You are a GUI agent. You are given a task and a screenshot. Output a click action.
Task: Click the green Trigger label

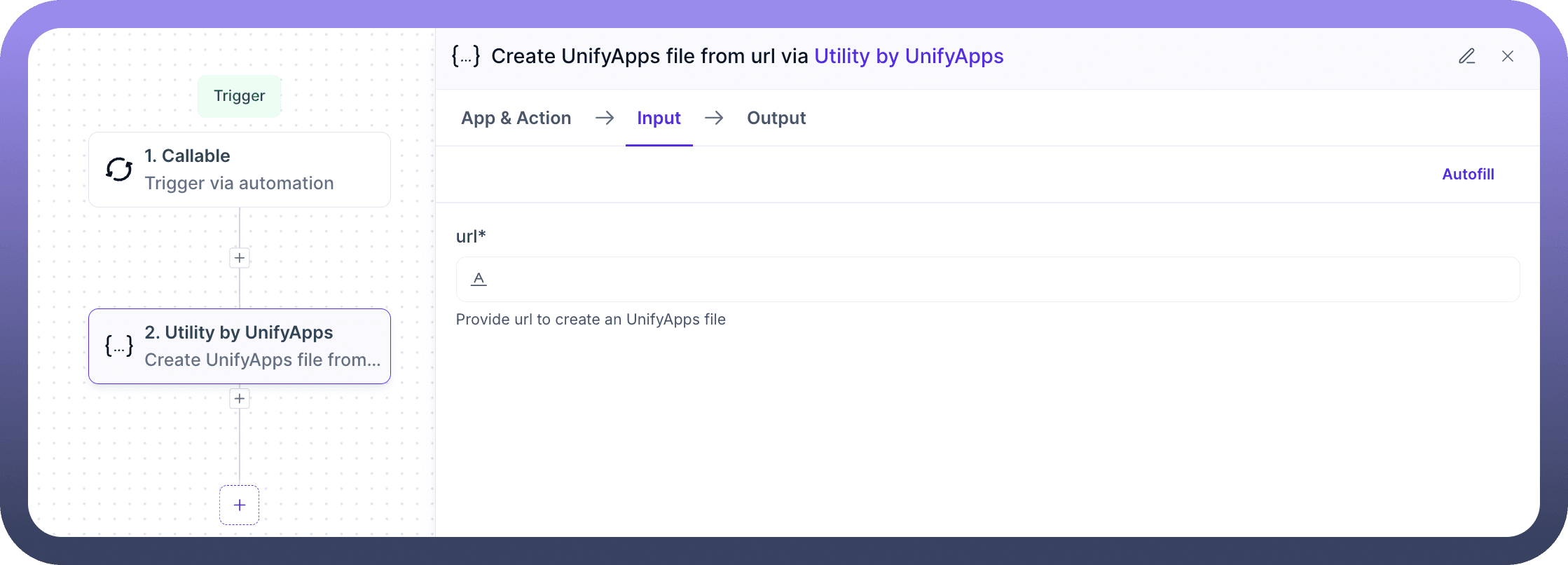click(239, 96)
